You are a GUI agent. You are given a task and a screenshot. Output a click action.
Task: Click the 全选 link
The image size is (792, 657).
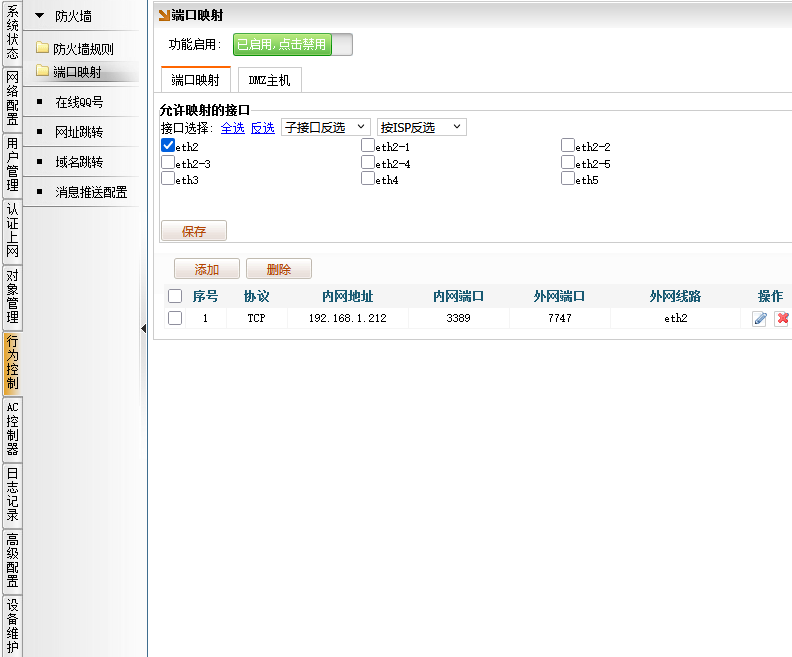click(x=232, y=128)
